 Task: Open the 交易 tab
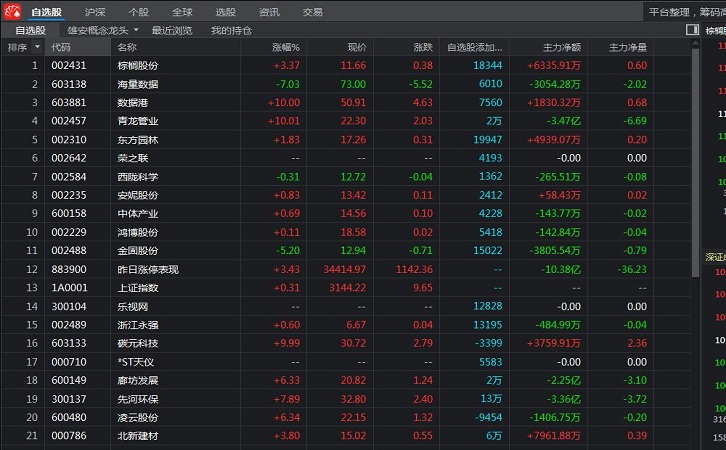click(x=313, y=12)
